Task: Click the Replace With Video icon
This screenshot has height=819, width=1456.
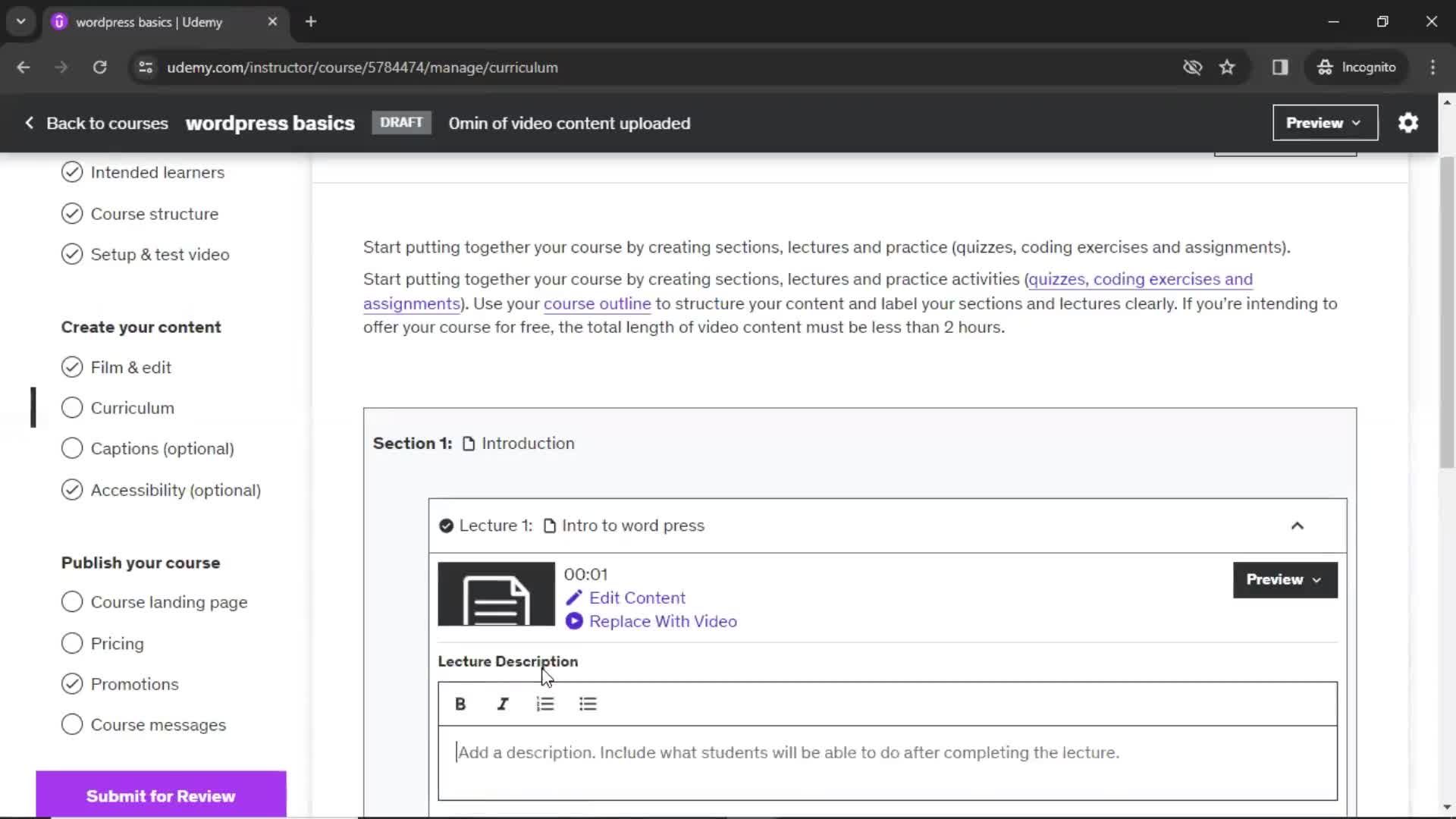Action: point(574,621)
